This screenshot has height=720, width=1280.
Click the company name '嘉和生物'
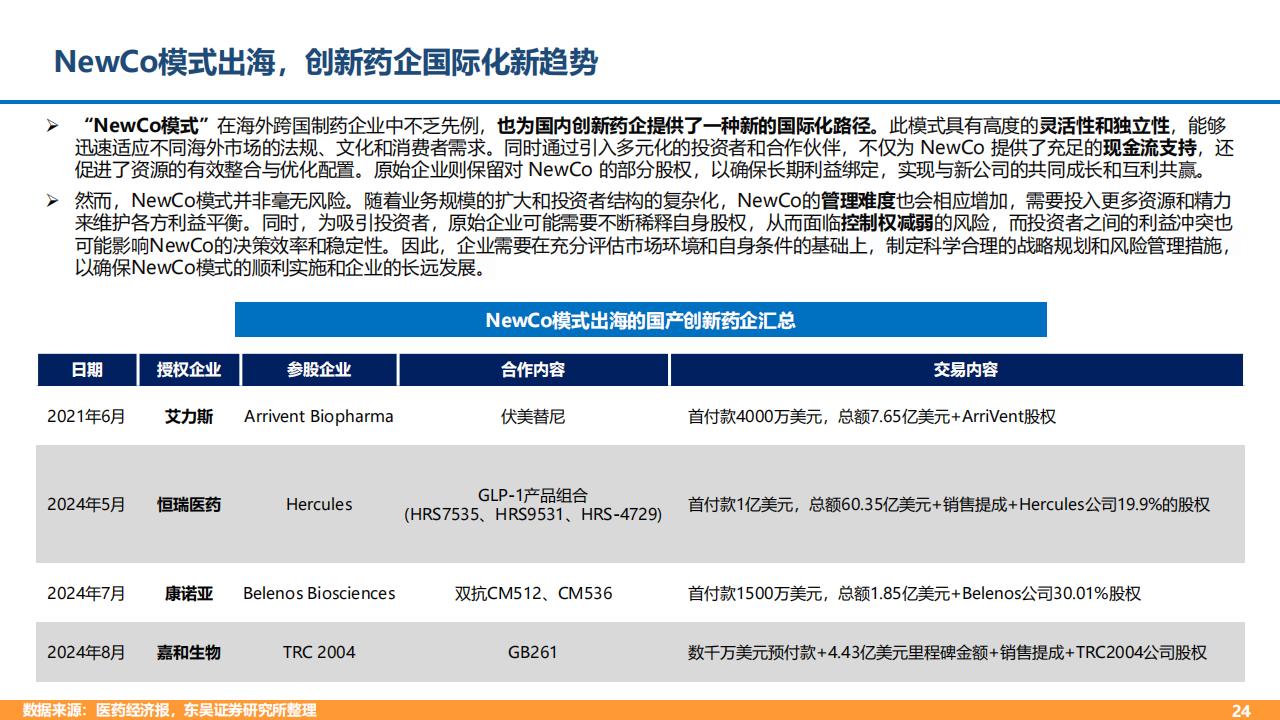coord(189,652)
